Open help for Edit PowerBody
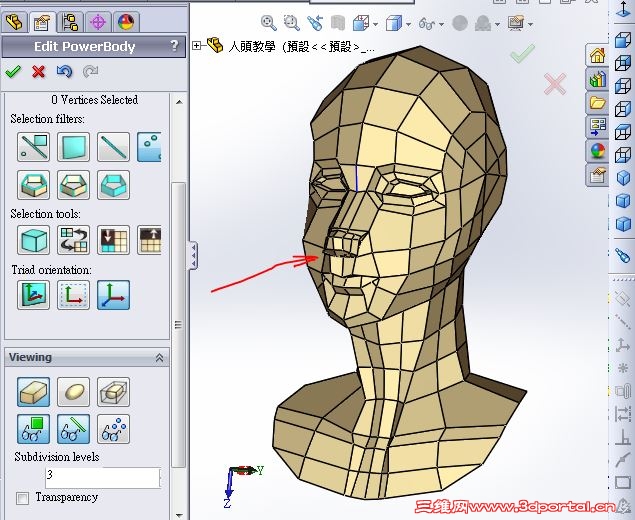 (174, 45)
